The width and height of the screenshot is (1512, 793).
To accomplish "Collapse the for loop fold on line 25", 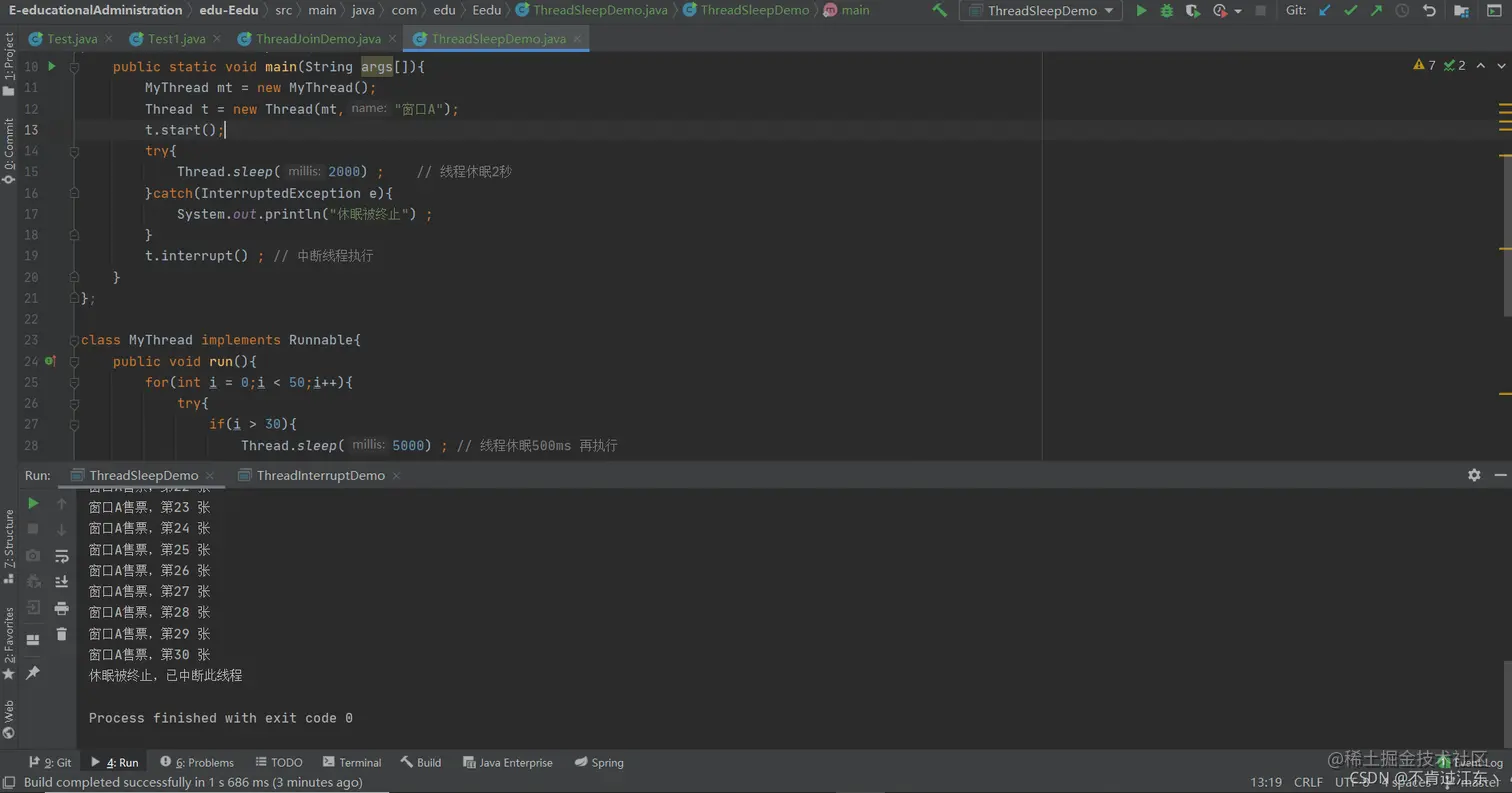I will tap(74, 383).
